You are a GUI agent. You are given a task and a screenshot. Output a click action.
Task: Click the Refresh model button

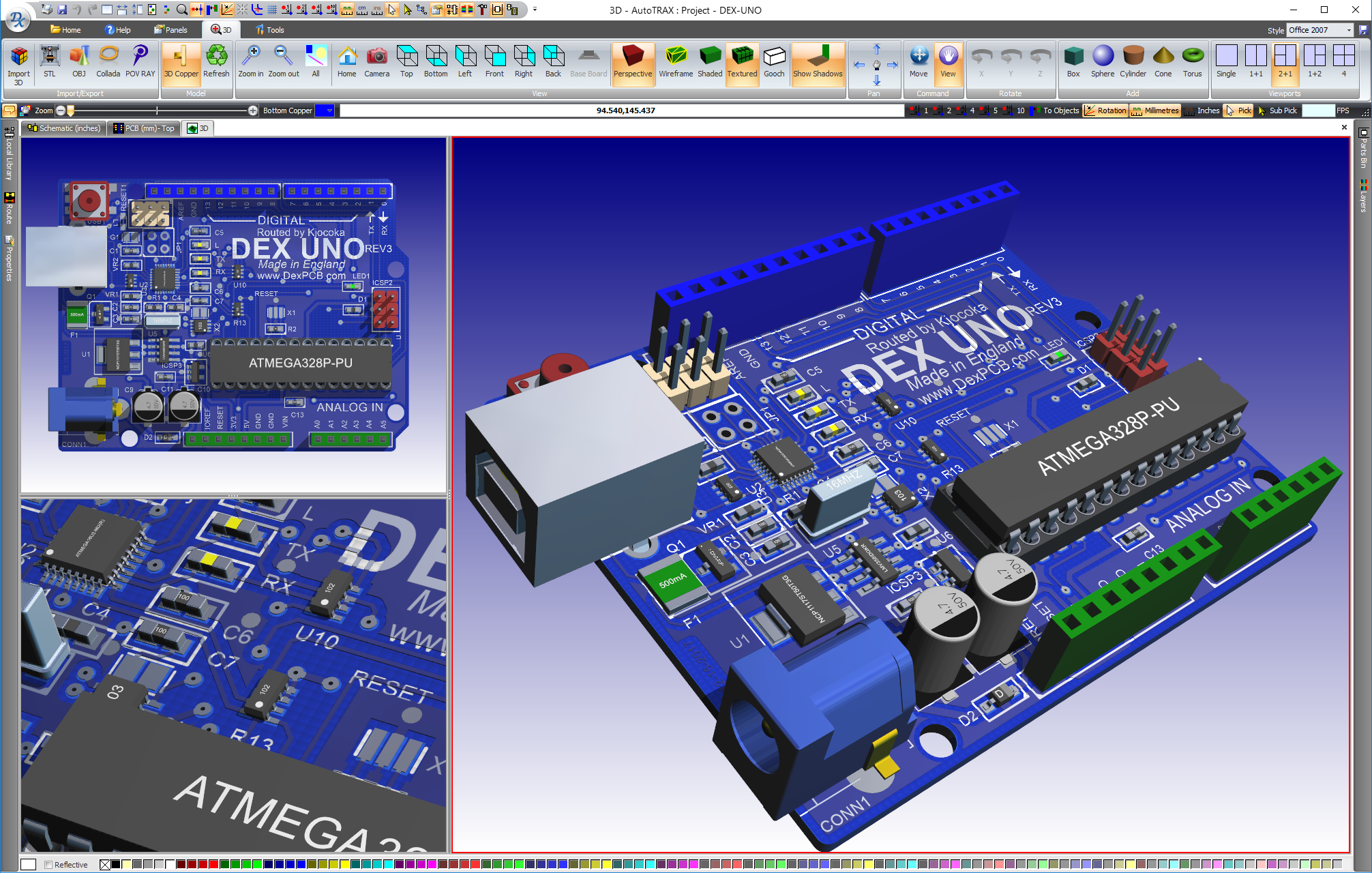tap(216, 63)
